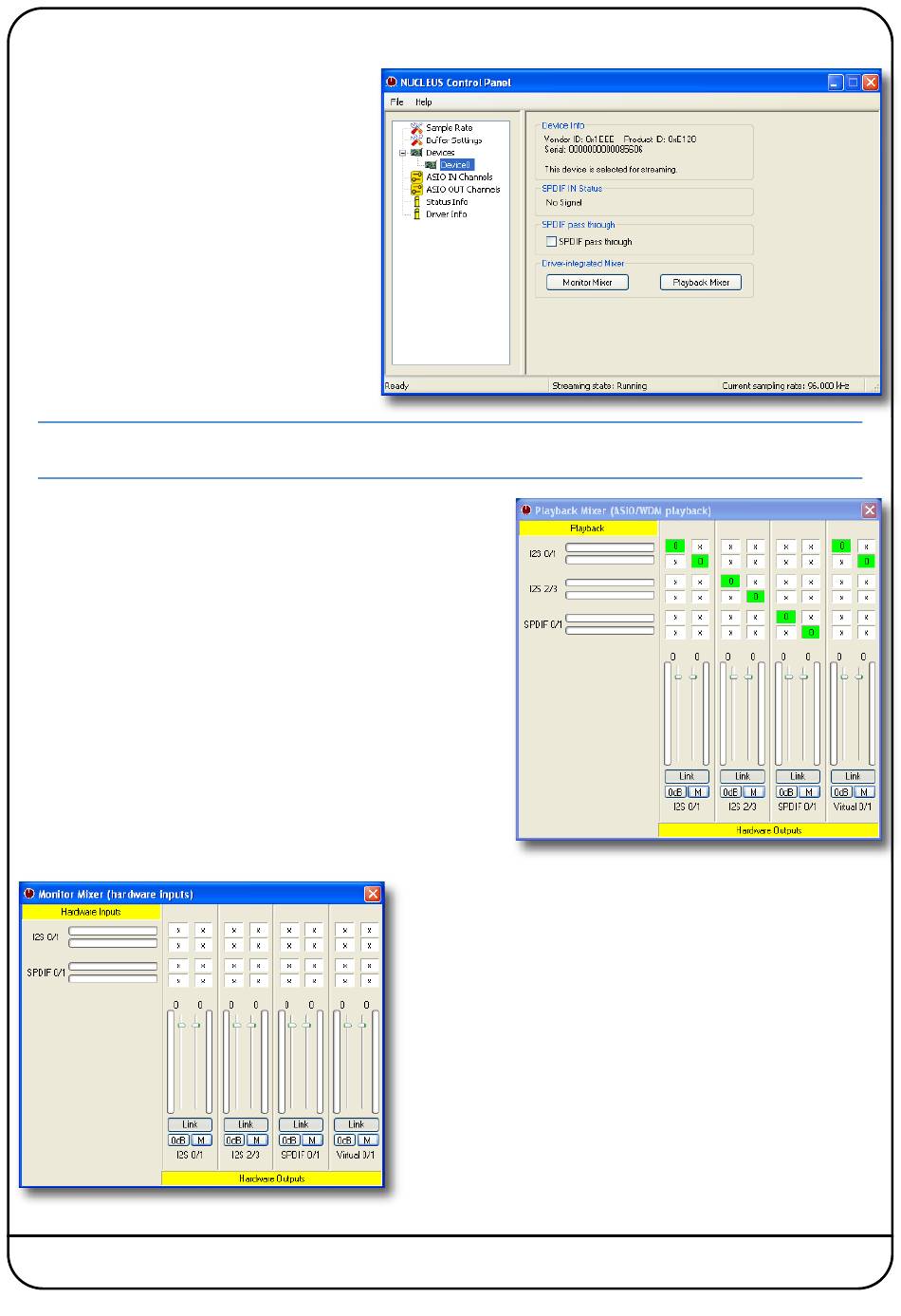Link I2S 2/3 faders in Playback Mixer
The height and width of the screenshot is (1316, 901).
click(743, 776)
